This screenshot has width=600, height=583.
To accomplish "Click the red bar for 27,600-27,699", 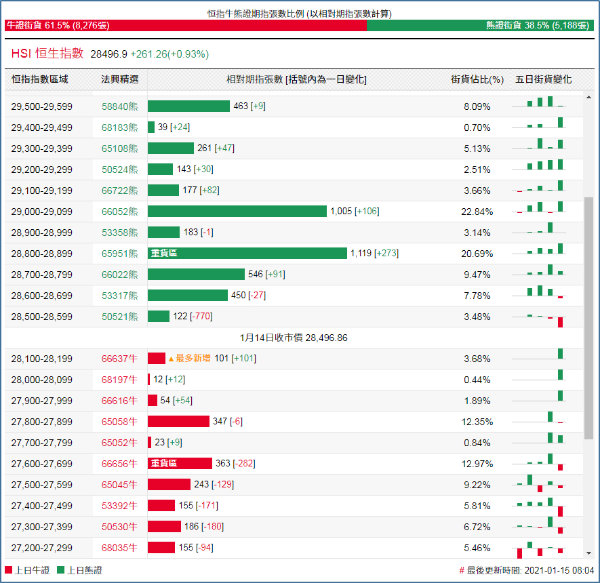I will click(180, 464).
